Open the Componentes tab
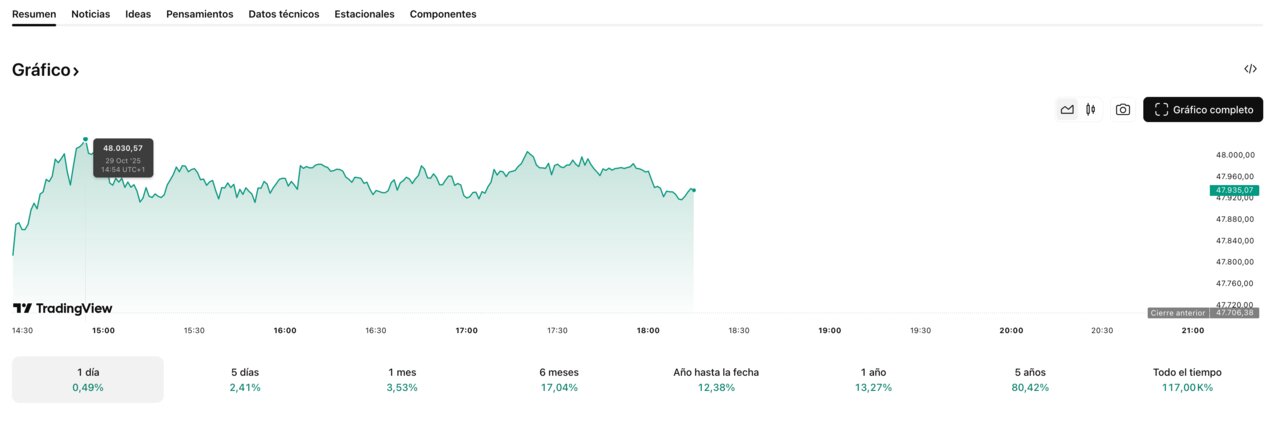Screen dimensions: 1280x434 click(443, 14)
